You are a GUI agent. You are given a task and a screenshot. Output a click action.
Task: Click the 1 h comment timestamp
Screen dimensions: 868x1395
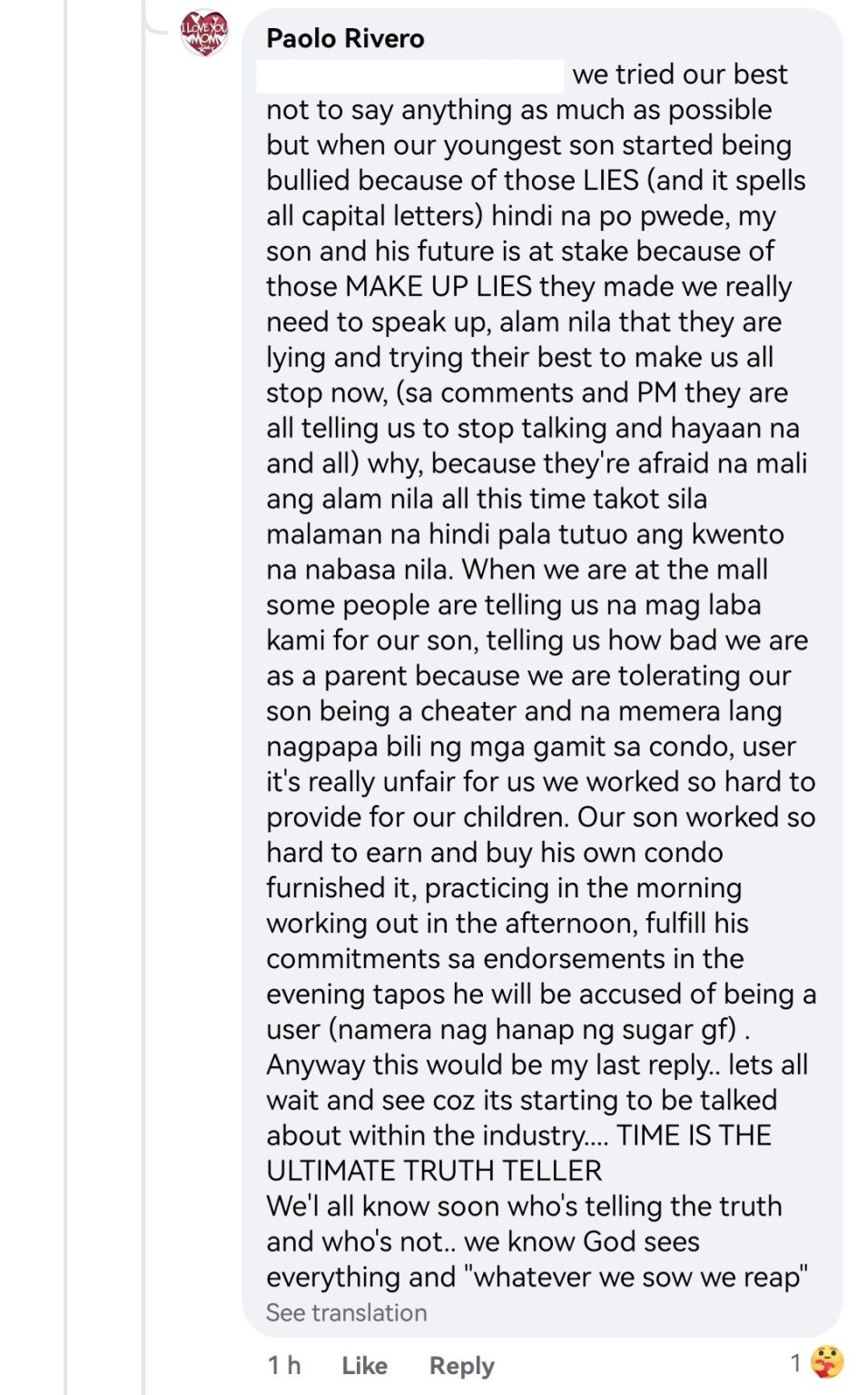[283, 1365]
